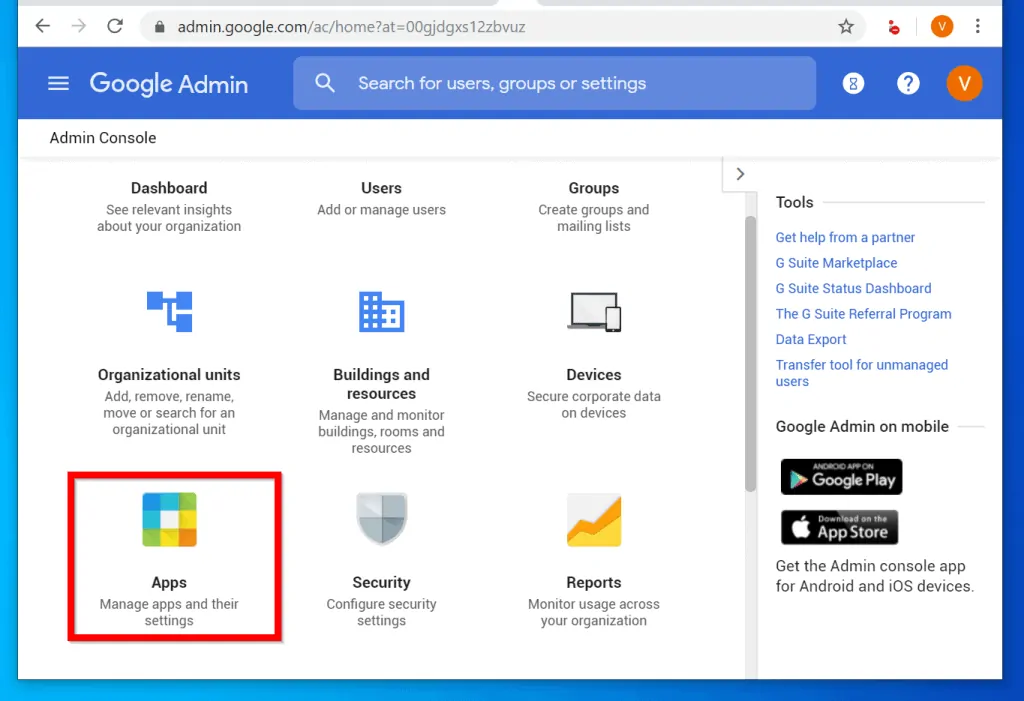Open Organizational units

pyautogui.click(x=169, y=312)
